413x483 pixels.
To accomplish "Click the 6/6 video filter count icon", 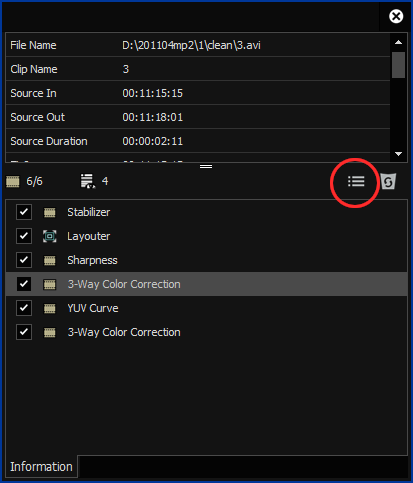I will pos(13,182).
